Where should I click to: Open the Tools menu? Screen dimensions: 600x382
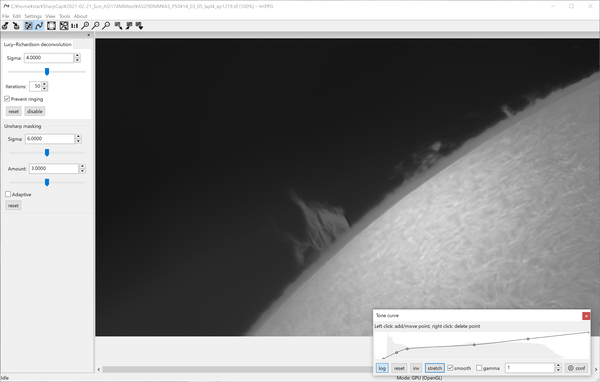[x=65, y=16]
